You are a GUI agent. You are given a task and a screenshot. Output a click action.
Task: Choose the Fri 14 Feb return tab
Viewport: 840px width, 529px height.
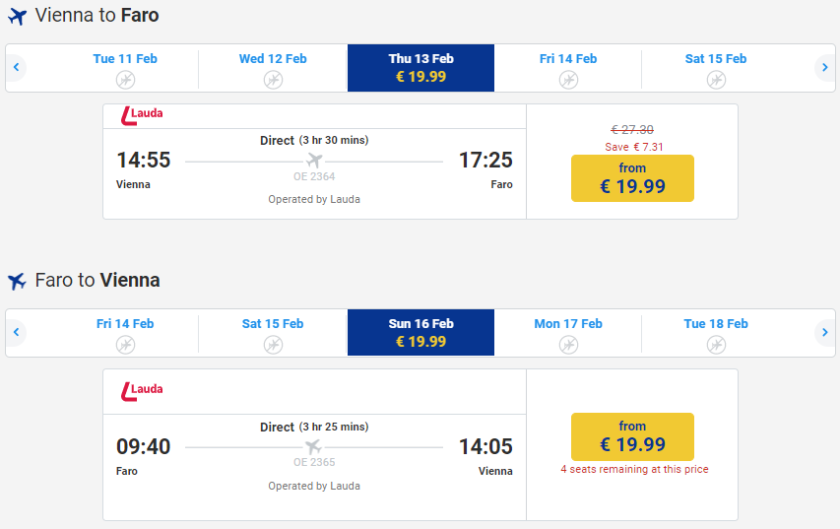[x=125, y=333]
